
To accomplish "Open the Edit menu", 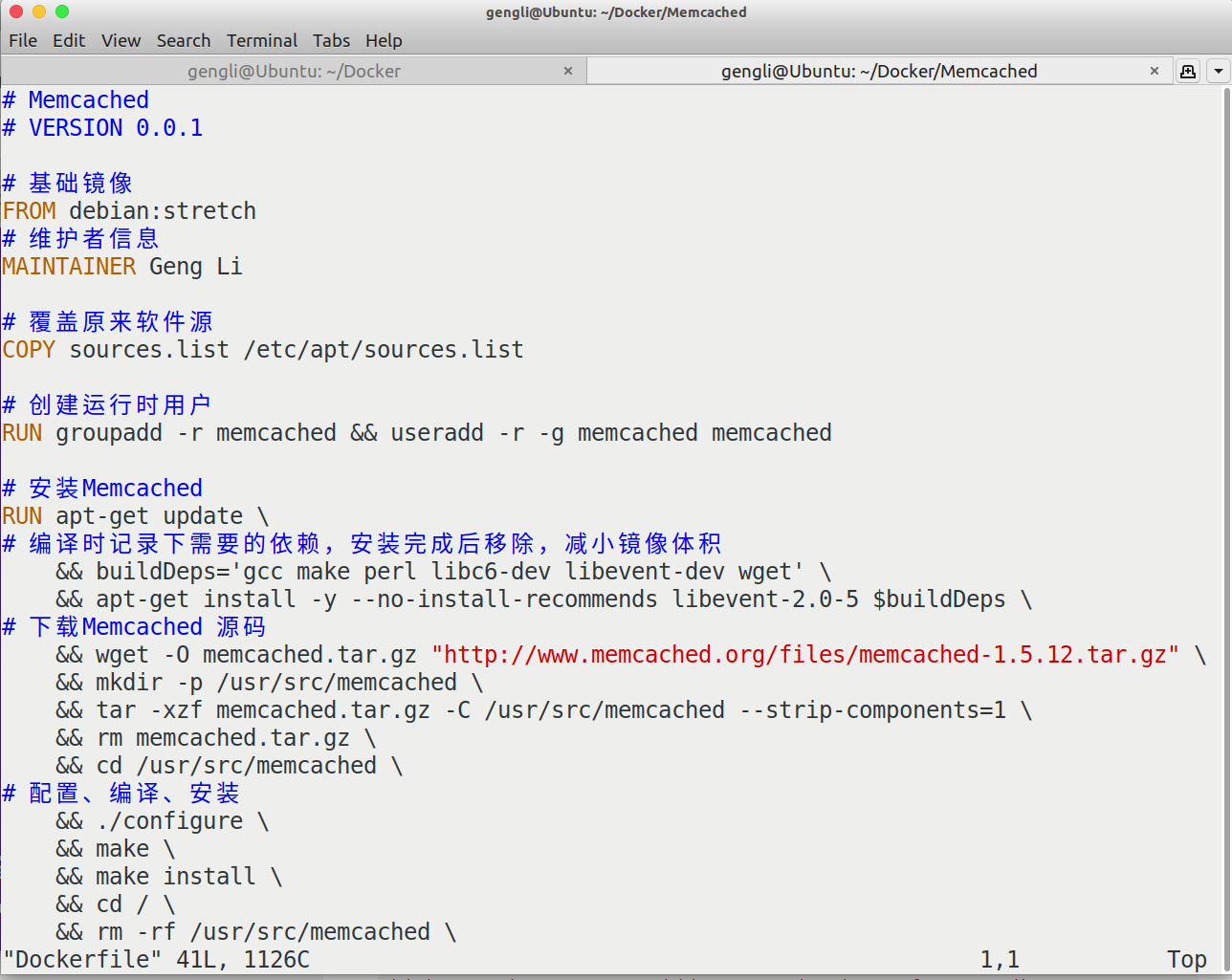I will [x=69, y=40].
